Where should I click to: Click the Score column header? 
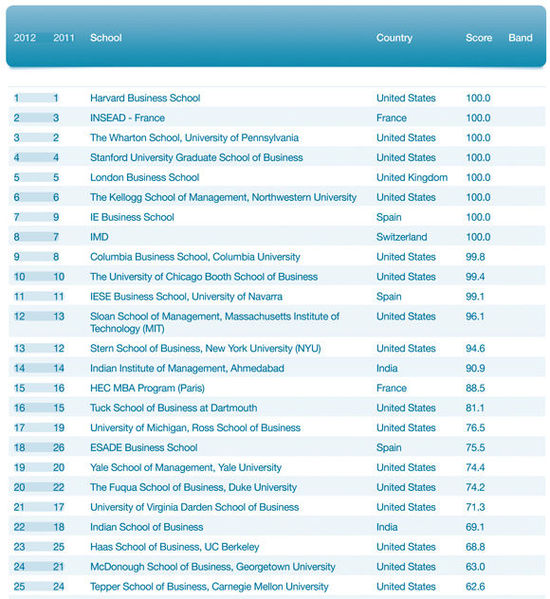(479, 38)
